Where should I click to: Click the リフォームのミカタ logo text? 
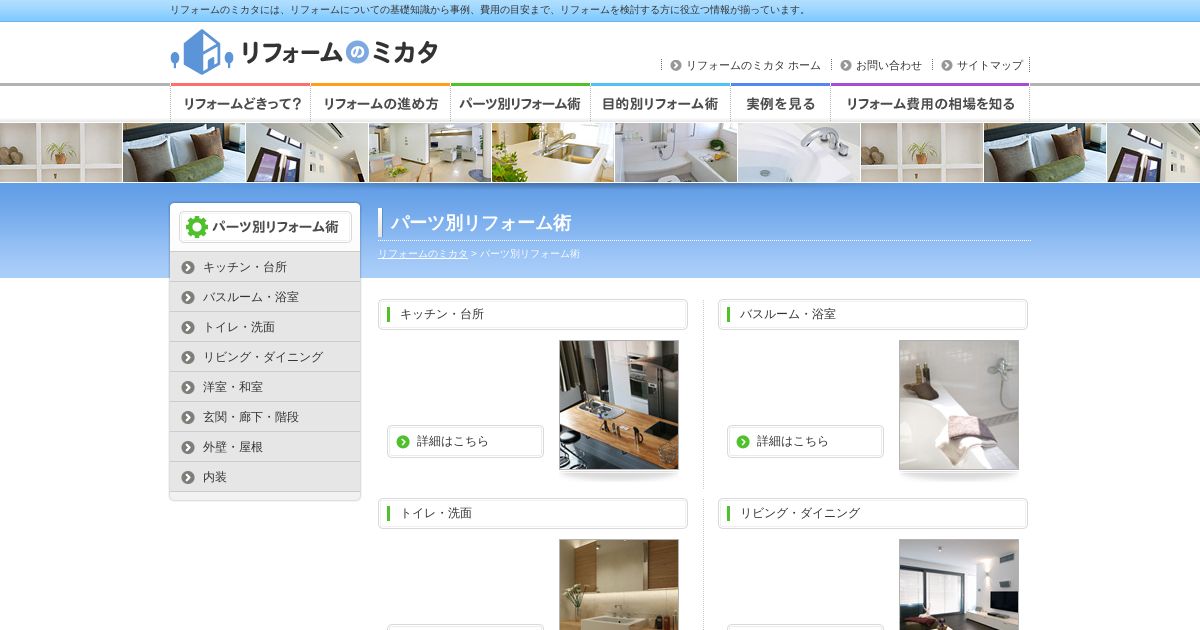click(x=340, y=52)
